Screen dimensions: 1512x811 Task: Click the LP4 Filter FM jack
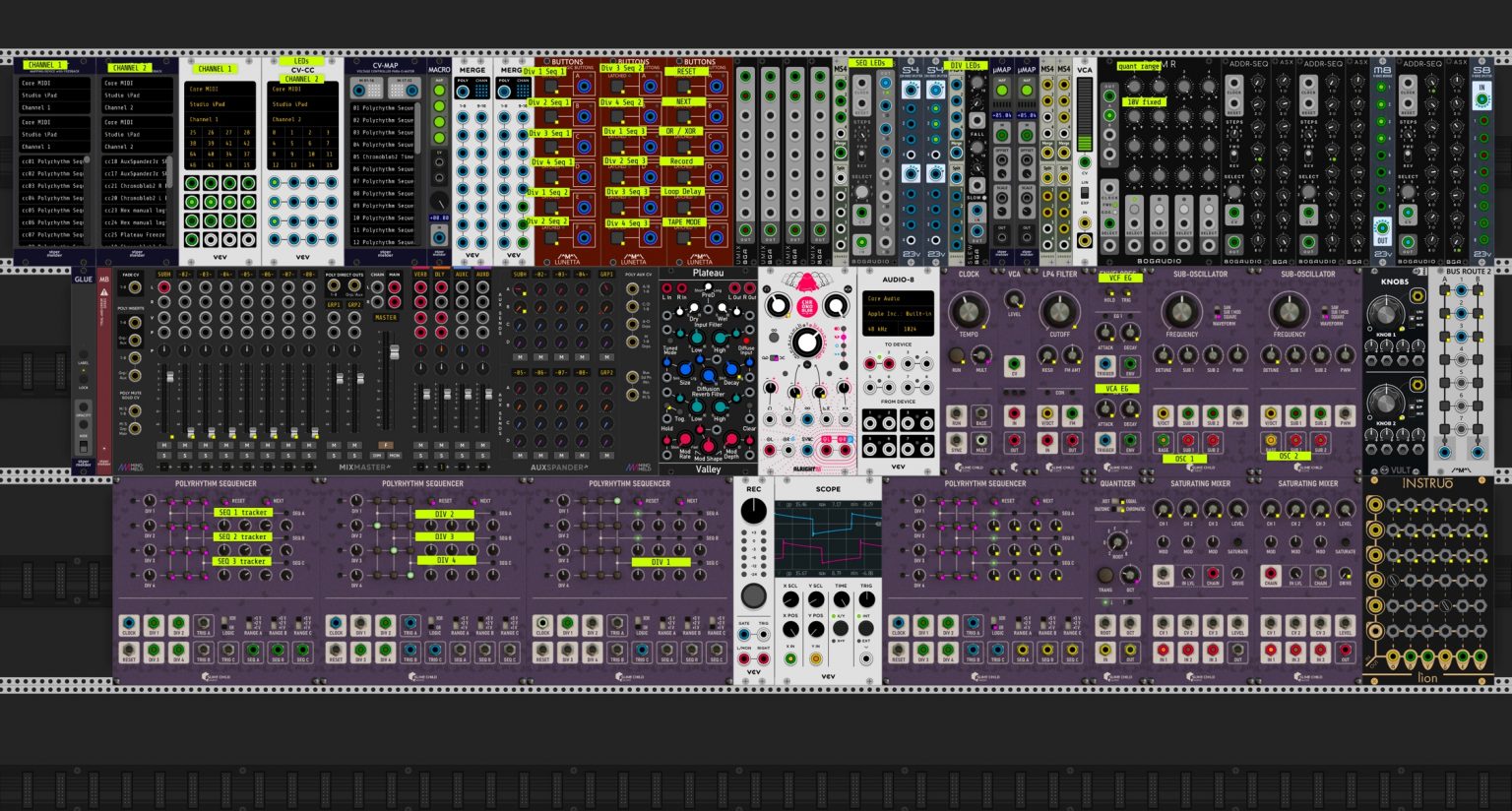(x=1073, y=415)
